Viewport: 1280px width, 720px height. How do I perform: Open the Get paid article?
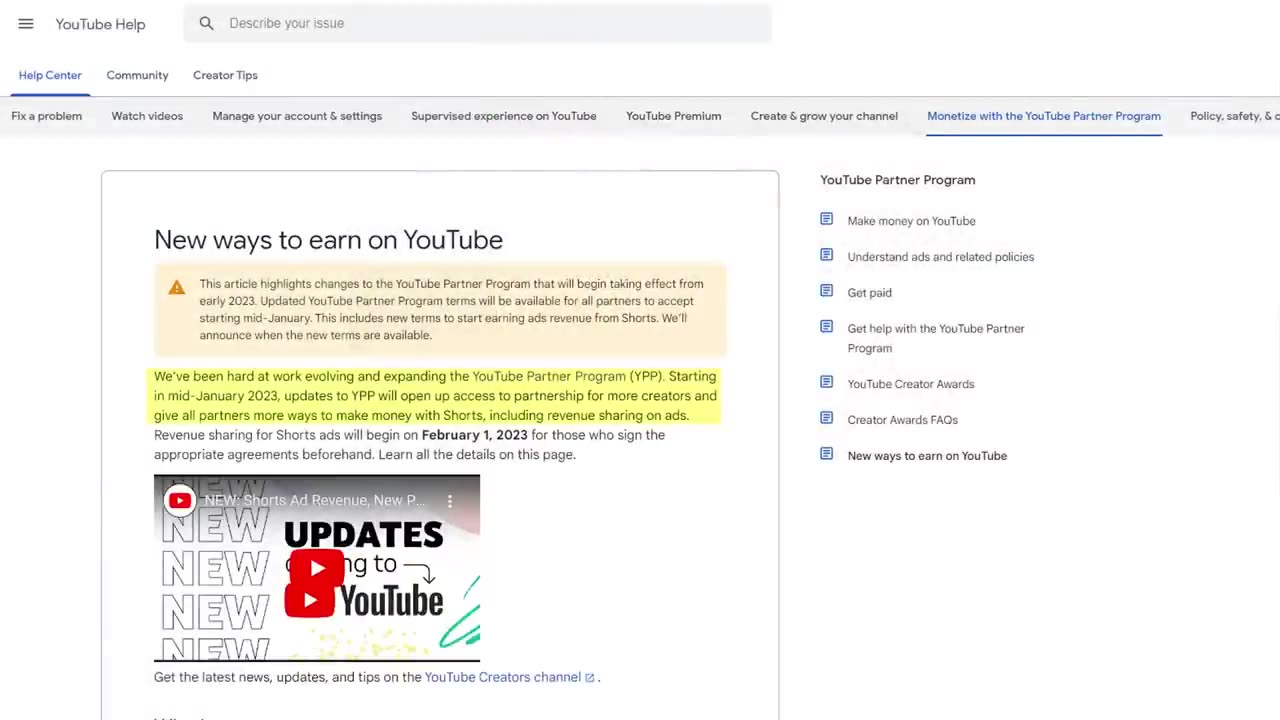[869, 293]
